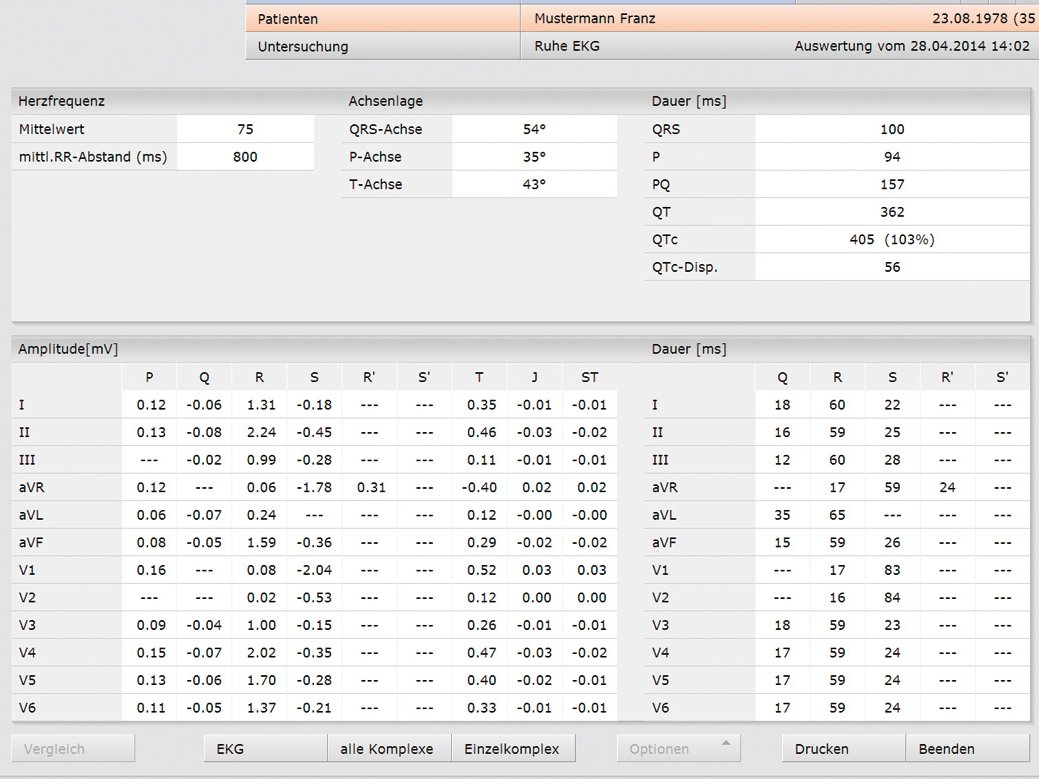This screenshot has height=779, width=1039.
Task: Click patient name Mustermann Franz
Action: [x=595, y=19]
